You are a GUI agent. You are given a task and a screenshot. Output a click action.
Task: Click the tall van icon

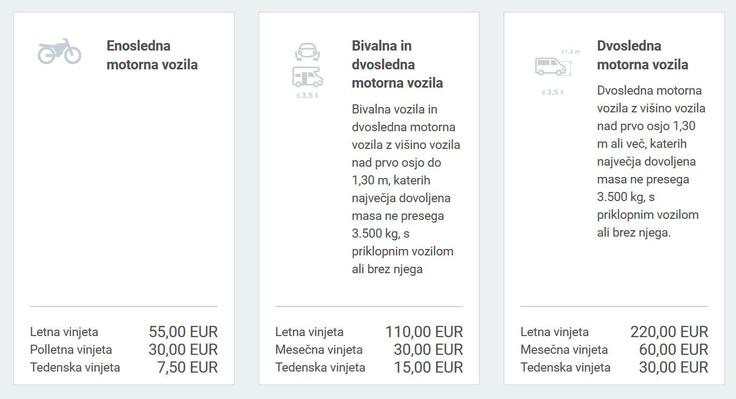click(551, 67)
